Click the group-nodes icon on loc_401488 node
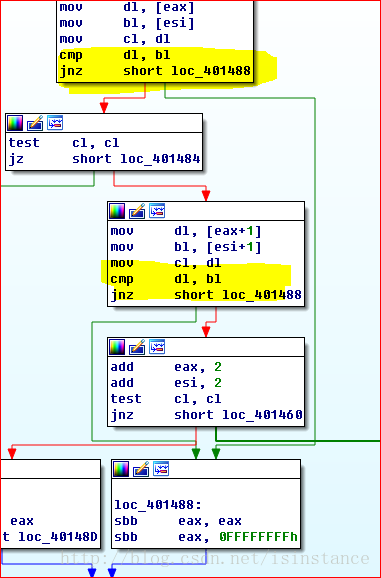381x578 pixels. point(161,469)
